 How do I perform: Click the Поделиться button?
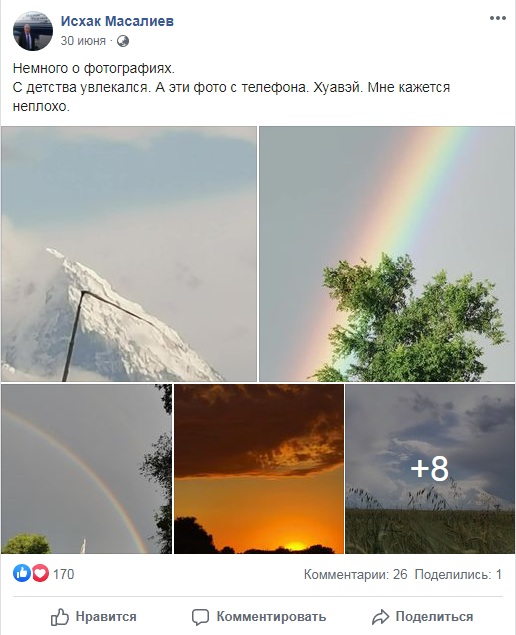[422, 617]
